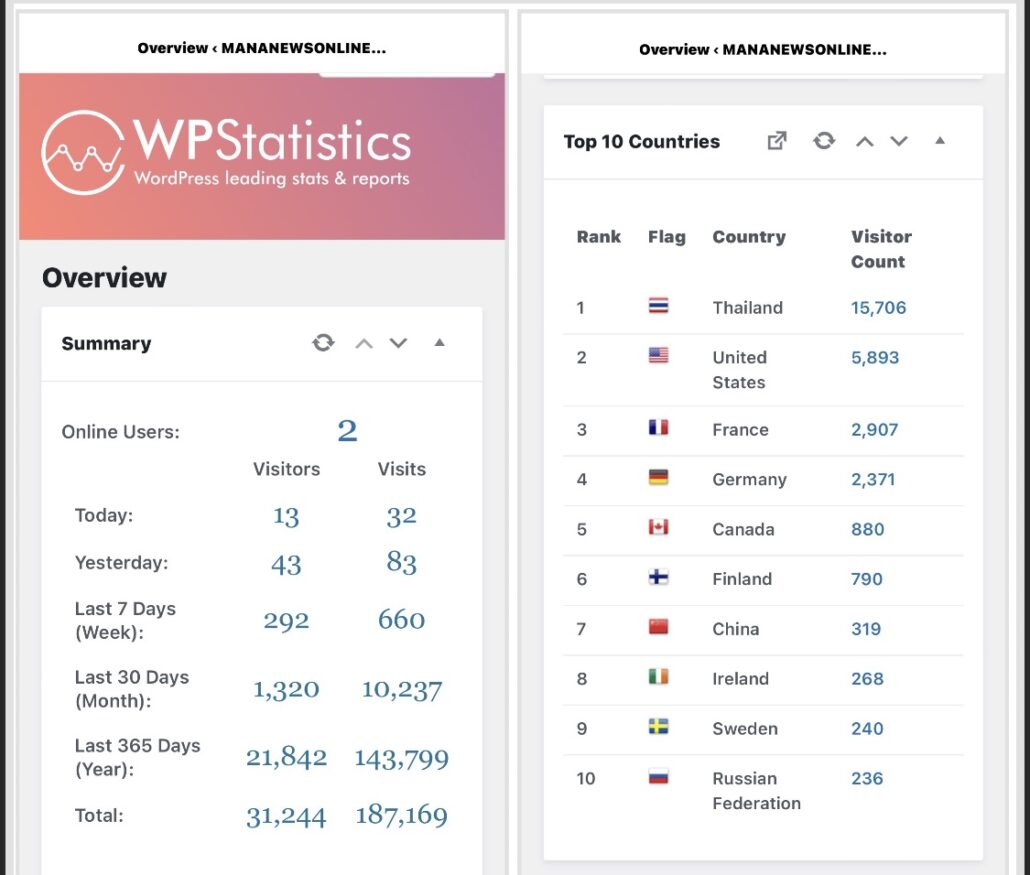Open the online users count link
This screenshot has width=1030, height=875.
pos(347,431)
